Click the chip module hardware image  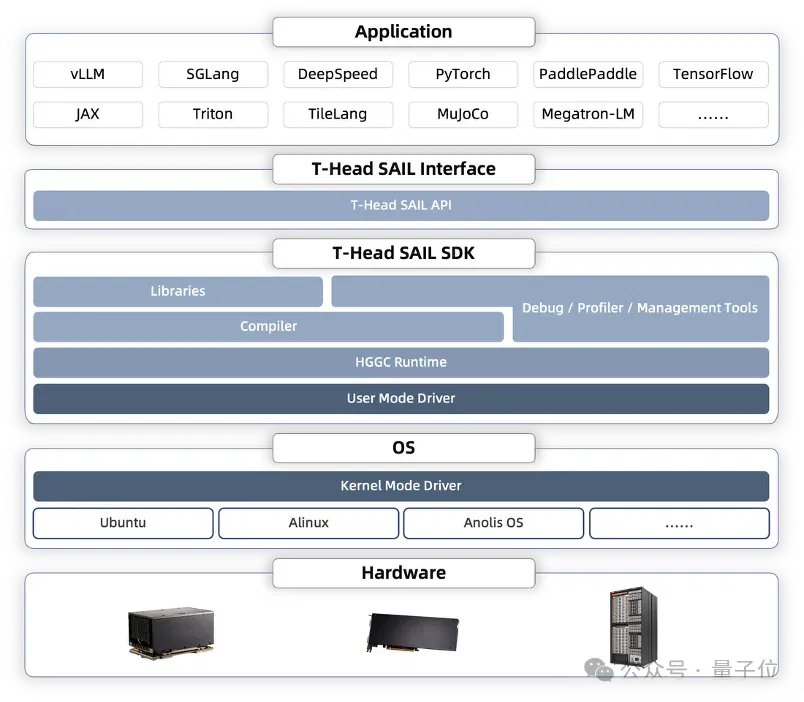click(x=171, y=632)
